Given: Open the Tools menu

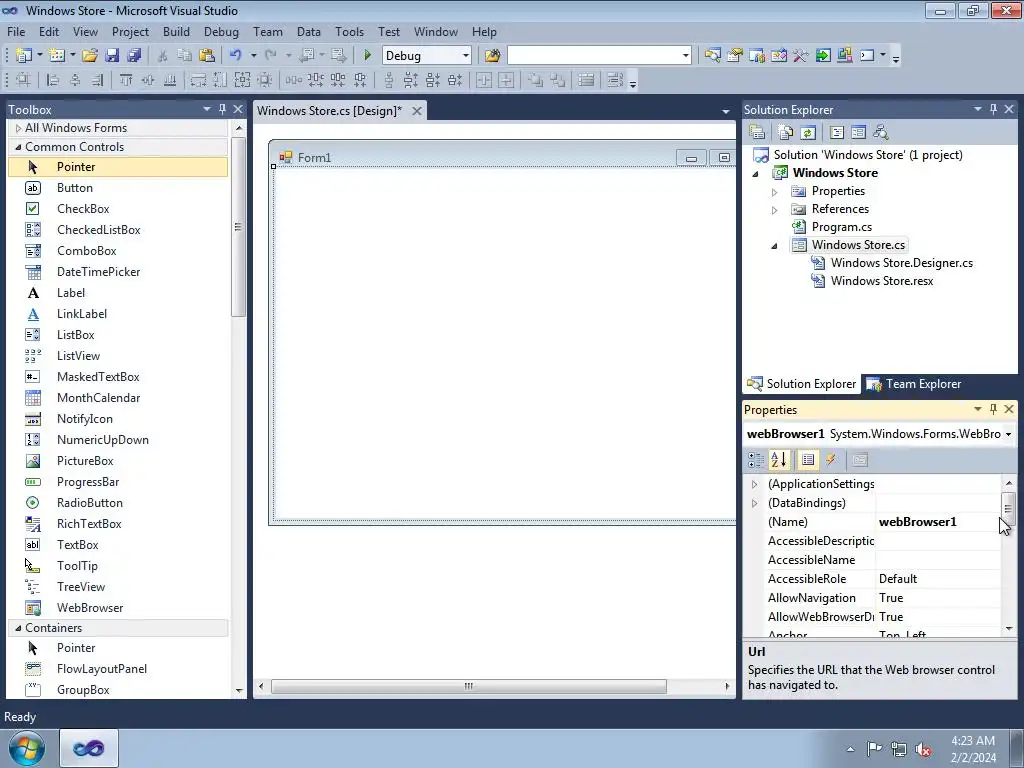Looking at the screenshot, I should pyautogui.click(x=349, y=31).
